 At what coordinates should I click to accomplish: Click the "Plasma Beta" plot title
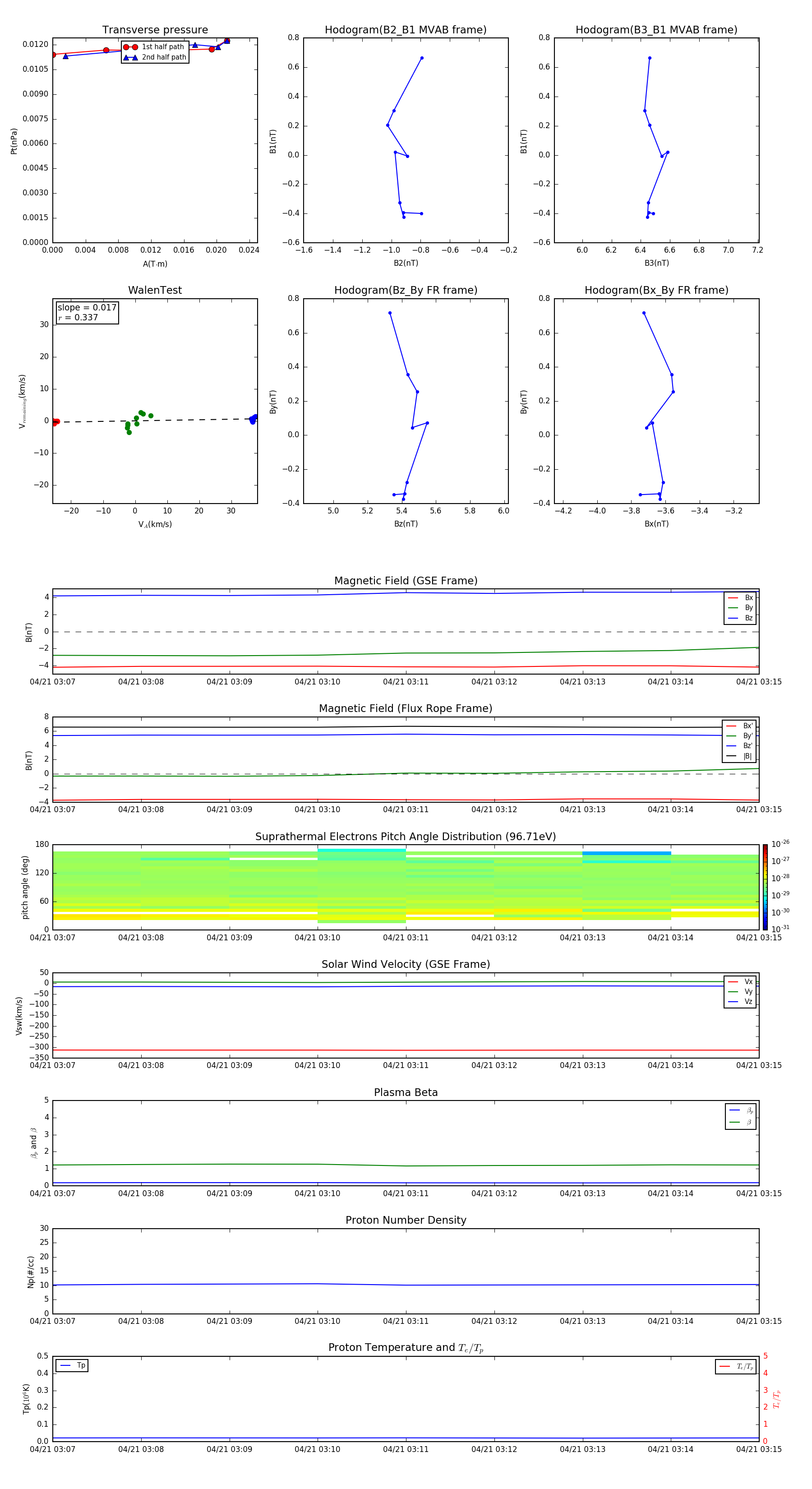click(406, 1092)
